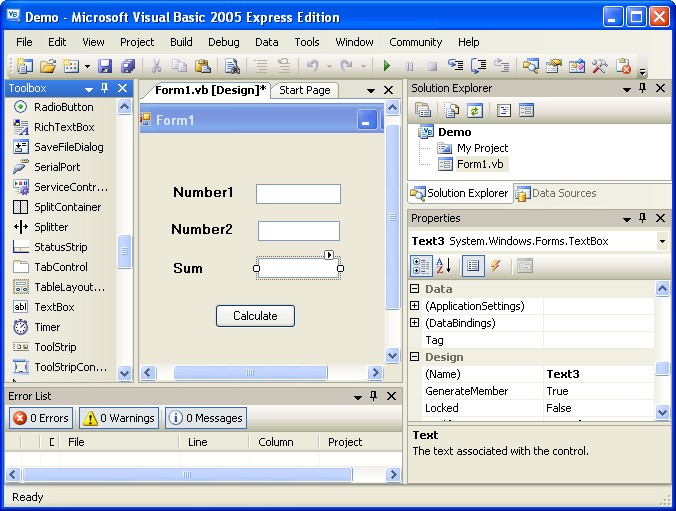The width and height of the screenshot is (676, 511).
Task: Open the File menu
Action: pos(24,42)
